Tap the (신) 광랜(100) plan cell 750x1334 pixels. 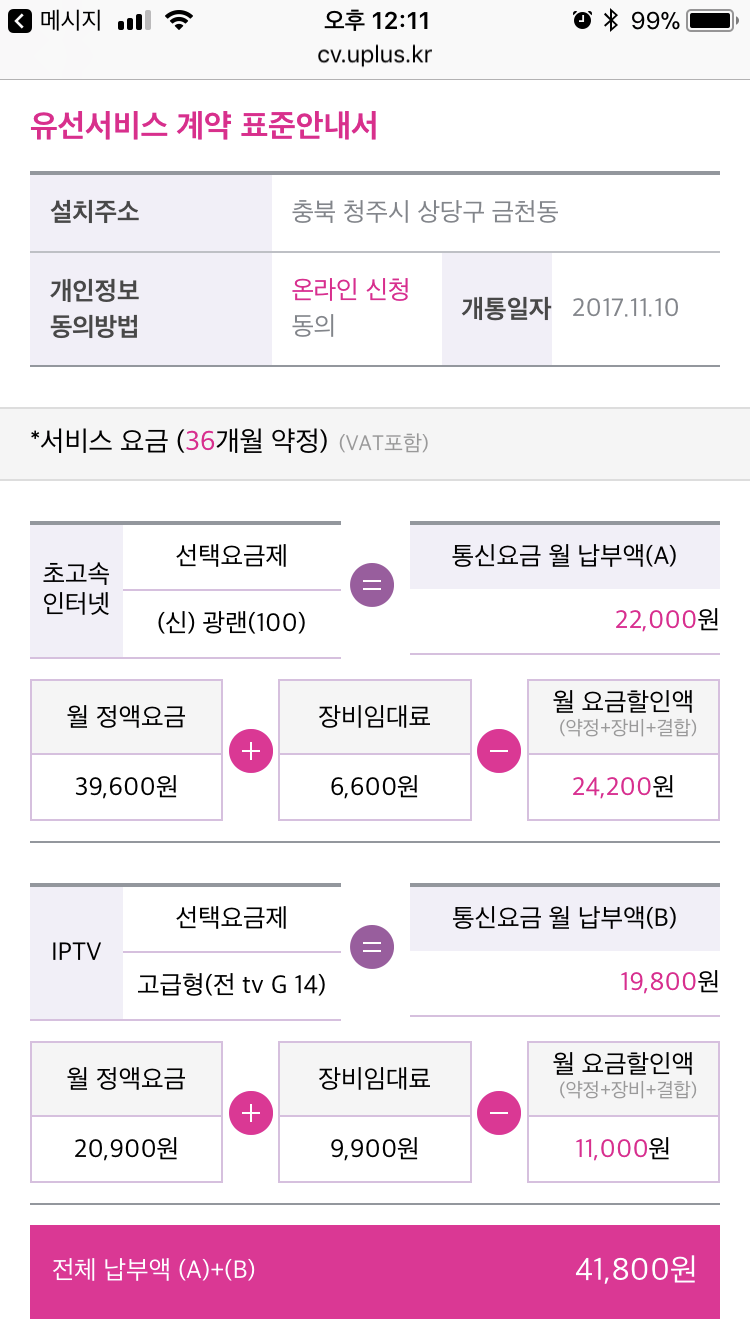coord(231,622)
